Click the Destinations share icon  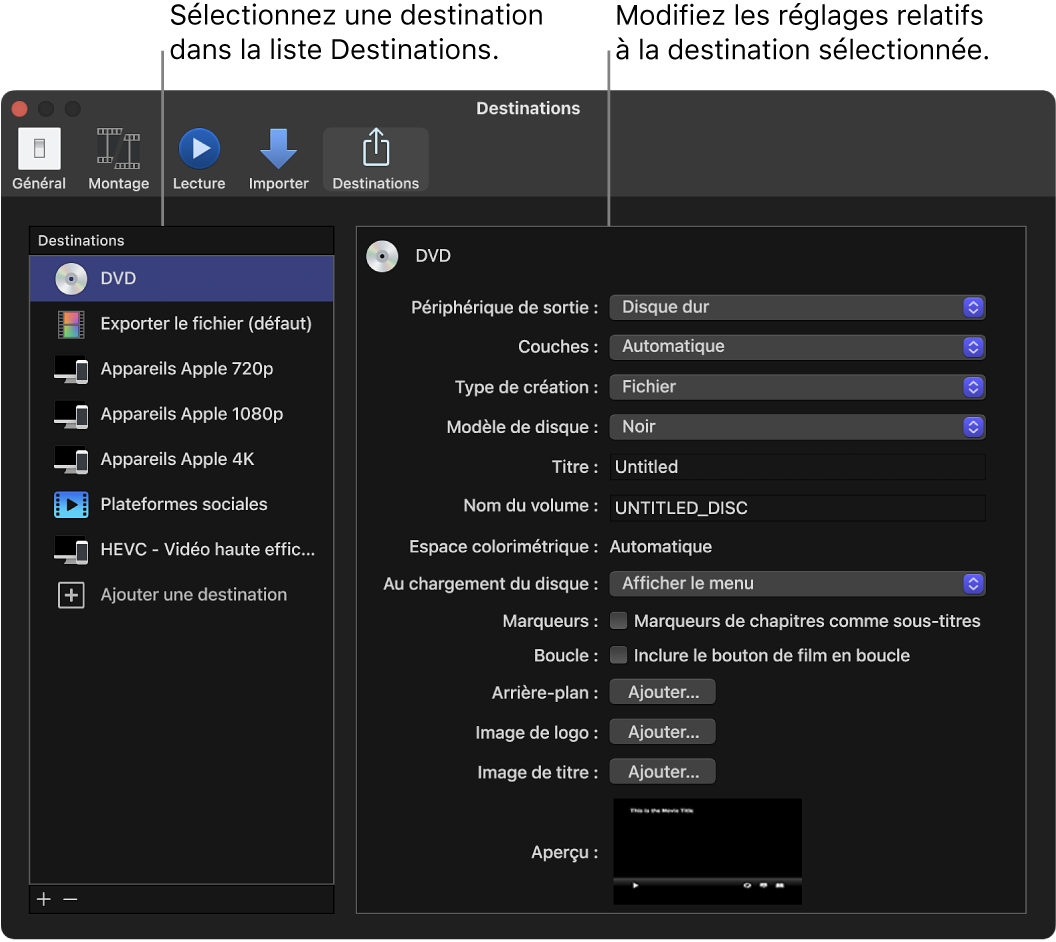[x=375, y=150]
